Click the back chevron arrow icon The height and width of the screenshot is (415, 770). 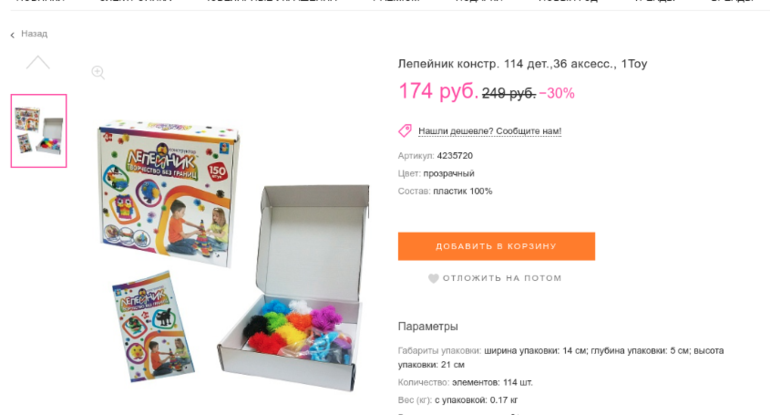click(12, 35)
